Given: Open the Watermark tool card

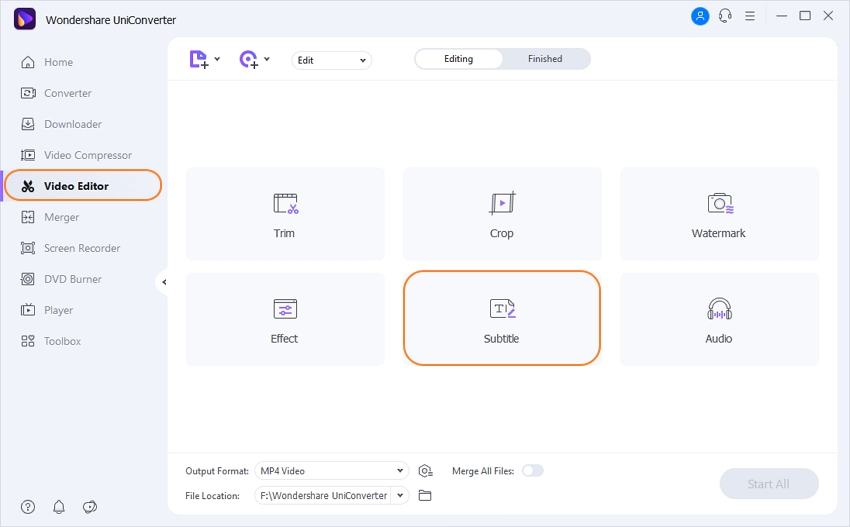Looking at the screenshot, I should tap(719, 214).
